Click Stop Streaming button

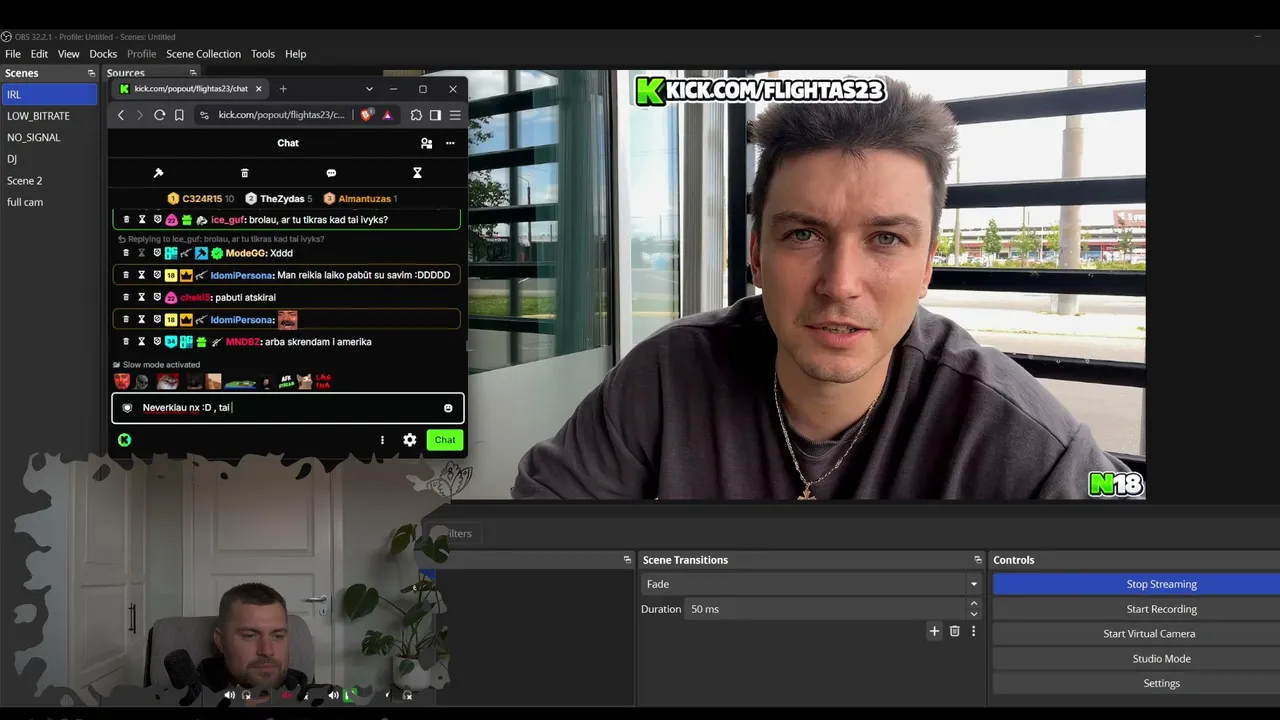pyautogui.click(x=1137, y=584)
